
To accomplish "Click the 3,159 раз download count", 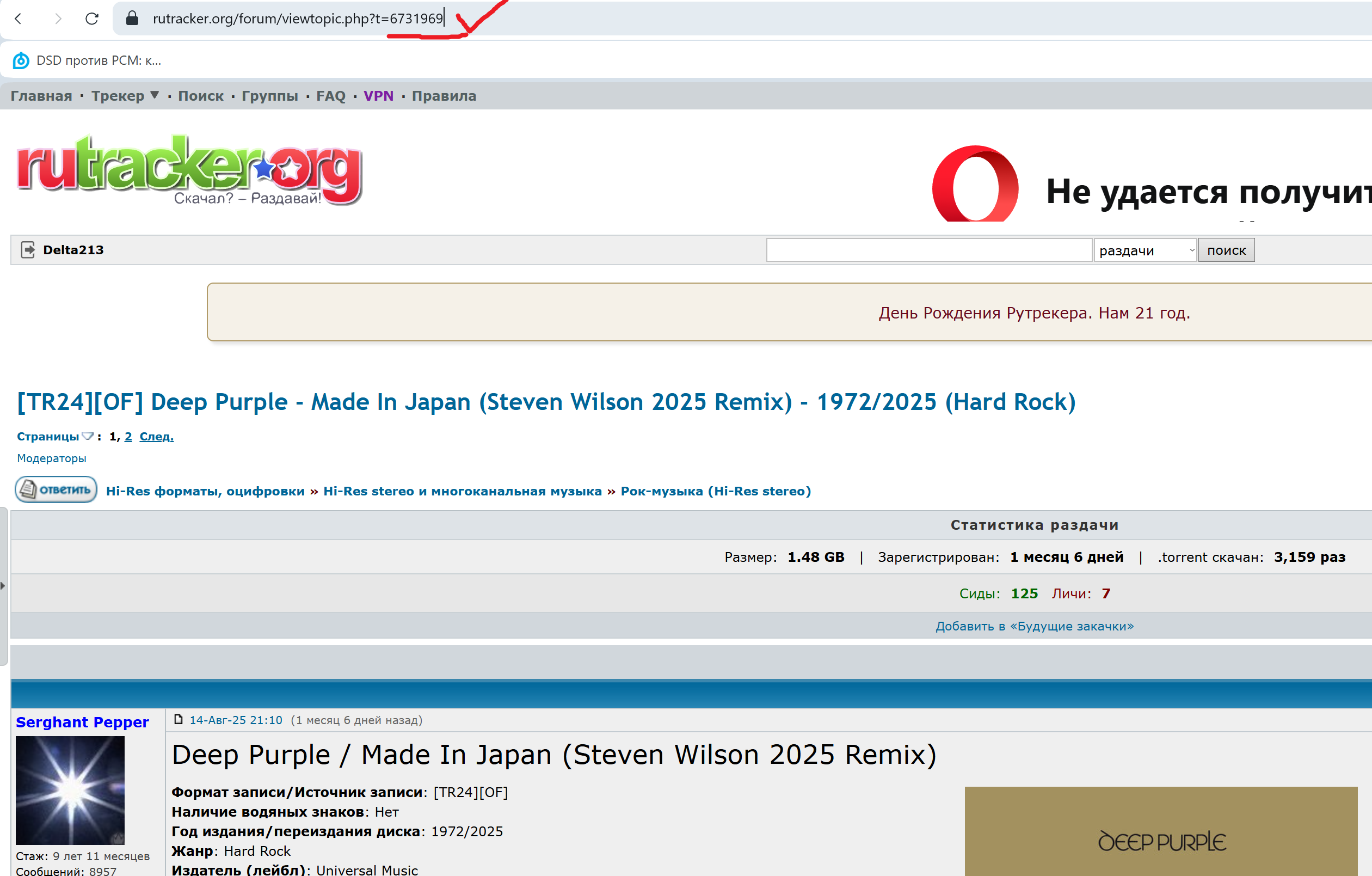I will pyautogui.click(x=1310, y=558).
